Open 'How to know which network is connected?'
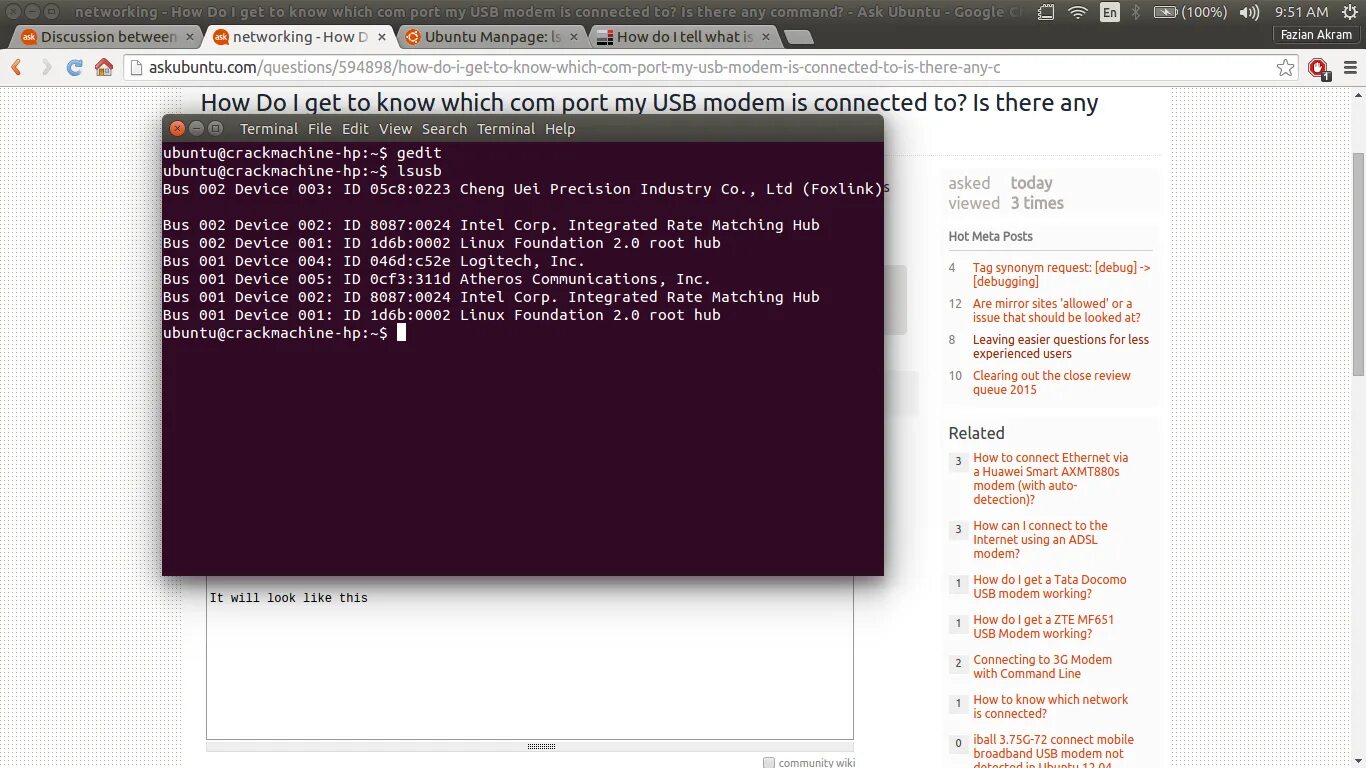The height and width of the screenshot is (768, 1366). click(1050, 707)
